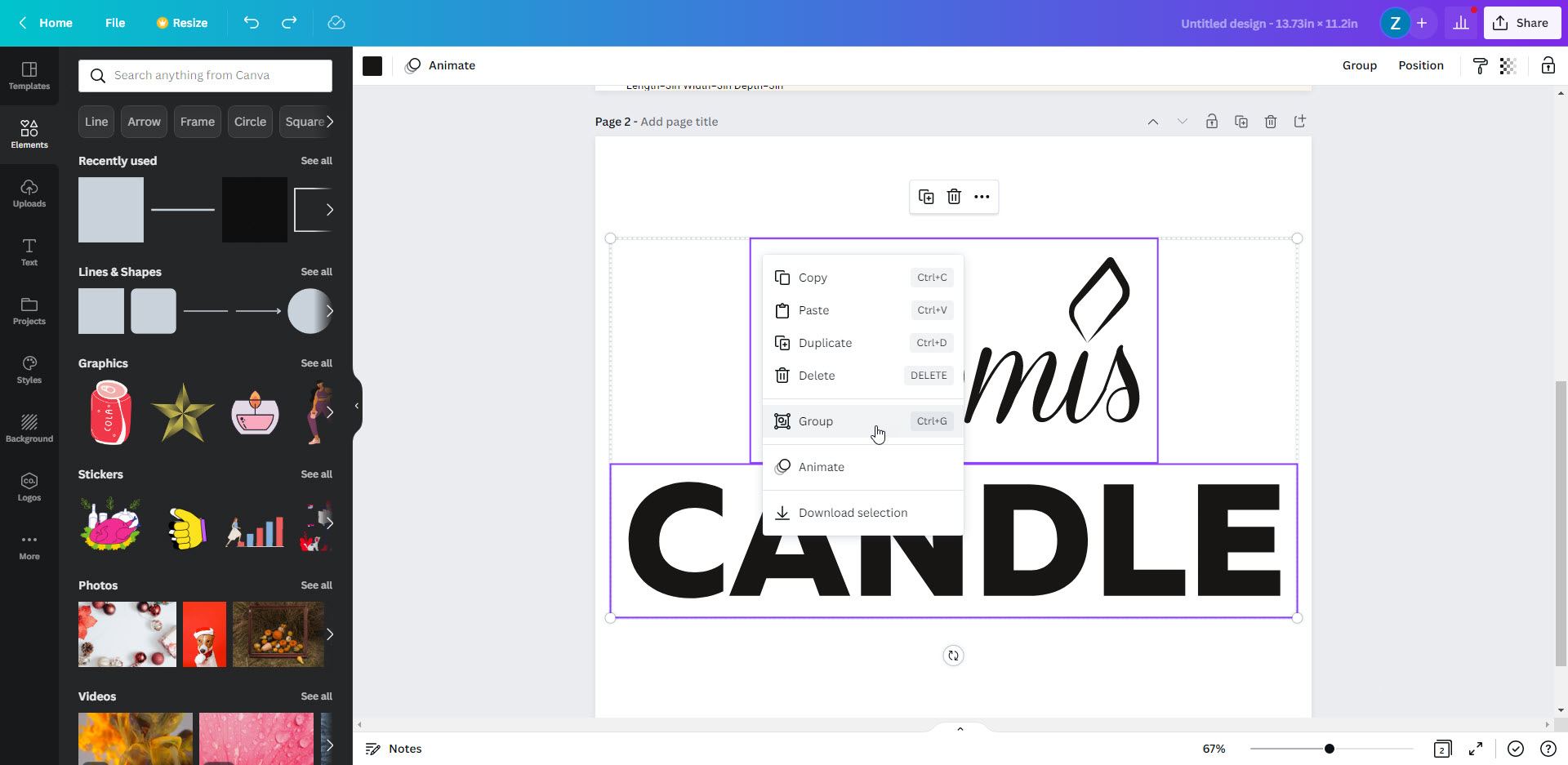See all Graphics elements

[x=316, y=363]
